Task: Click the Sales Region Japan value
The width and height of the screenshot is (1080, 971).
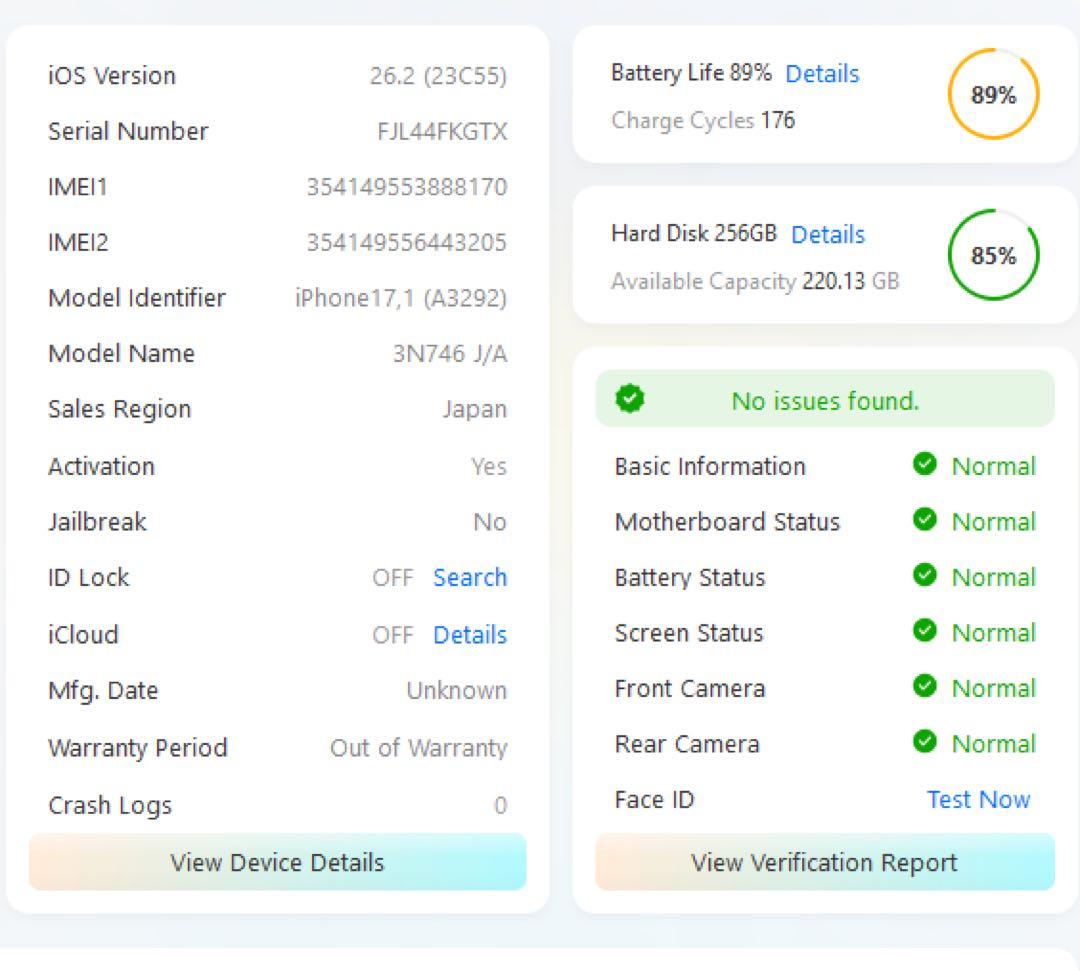Action: click(x=475, y=409)
